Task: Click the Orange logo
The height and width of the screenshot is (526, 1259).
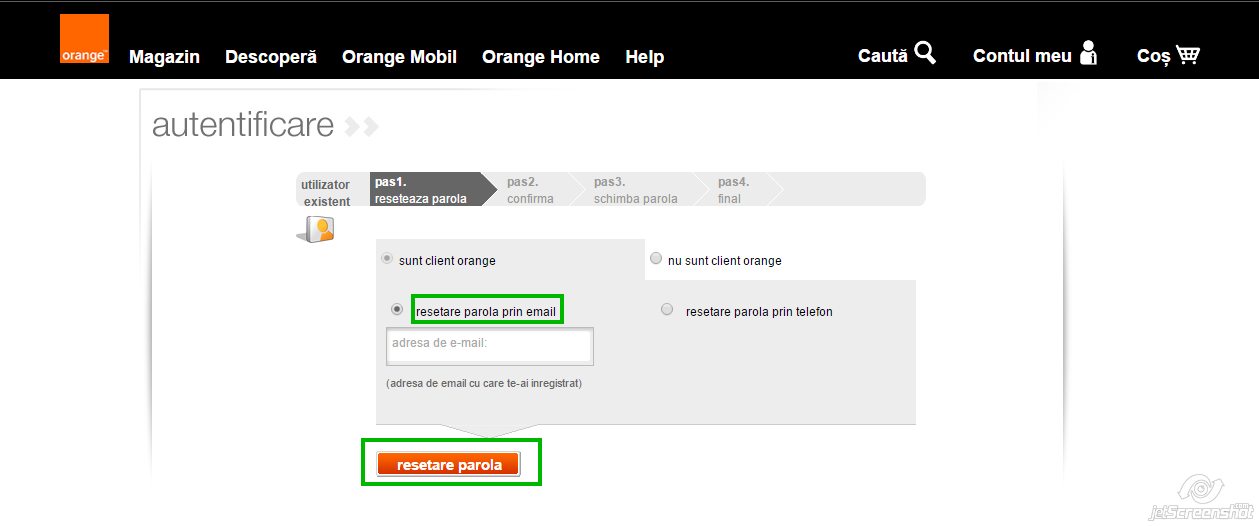Action: point(84,39)
